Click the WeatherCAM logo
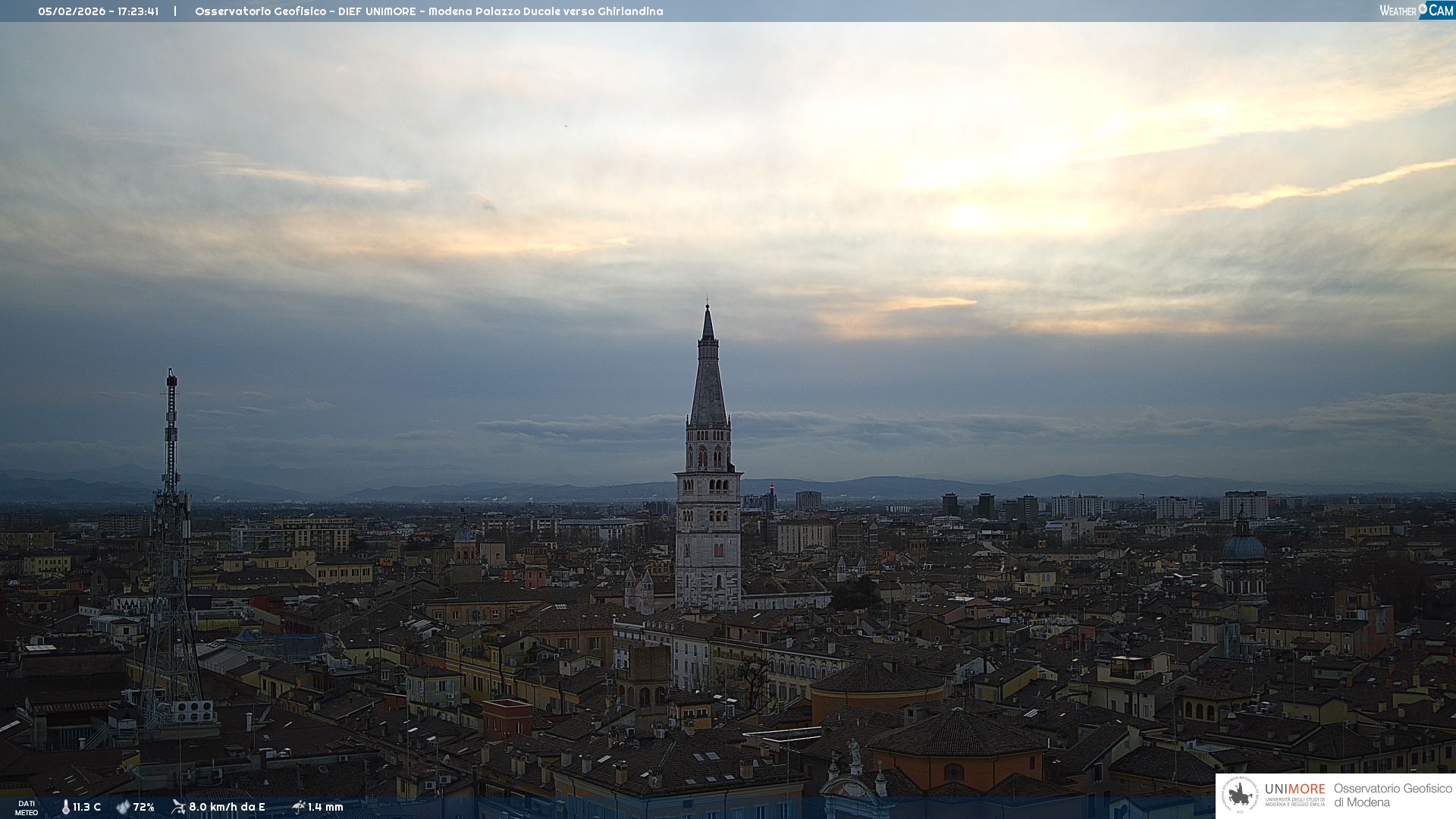Image resolution: width=1456 pixels, height=819 pixels. (x=1416, y=11)
